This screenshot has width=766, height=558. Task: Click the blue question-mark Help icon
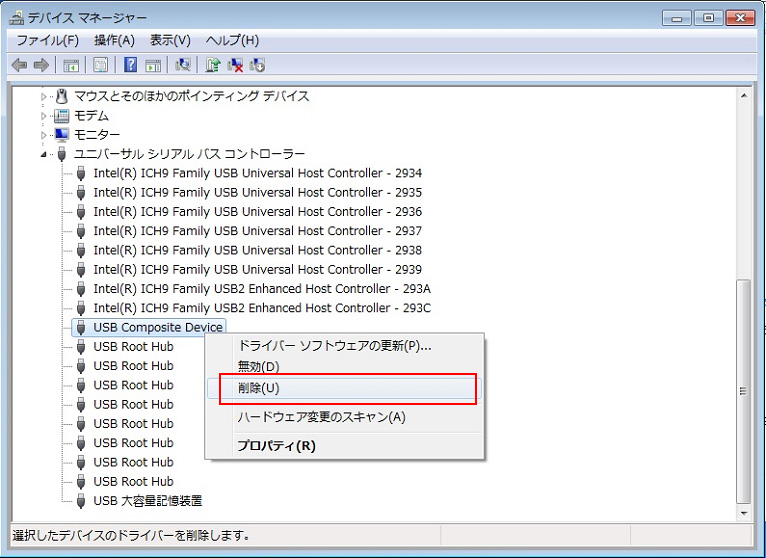(x=130, y=64)
